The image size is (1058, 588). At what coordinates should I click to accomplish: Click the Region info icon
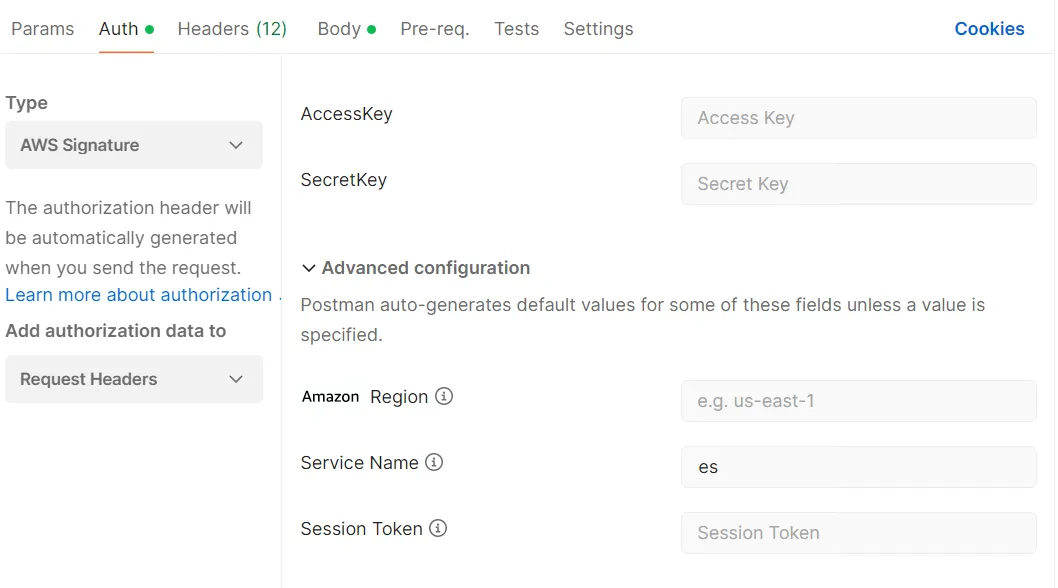coord(444,396)
